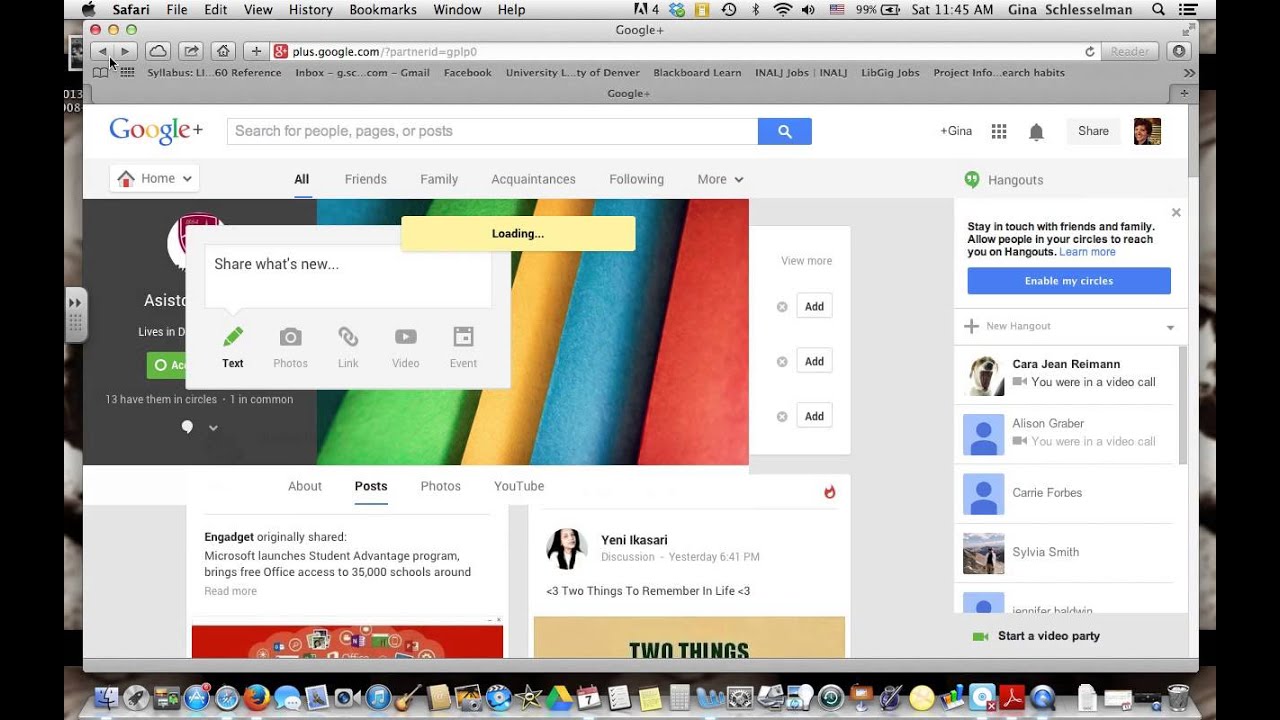
Task: Click Read more under the Engadget post
Action: [231, 591]
